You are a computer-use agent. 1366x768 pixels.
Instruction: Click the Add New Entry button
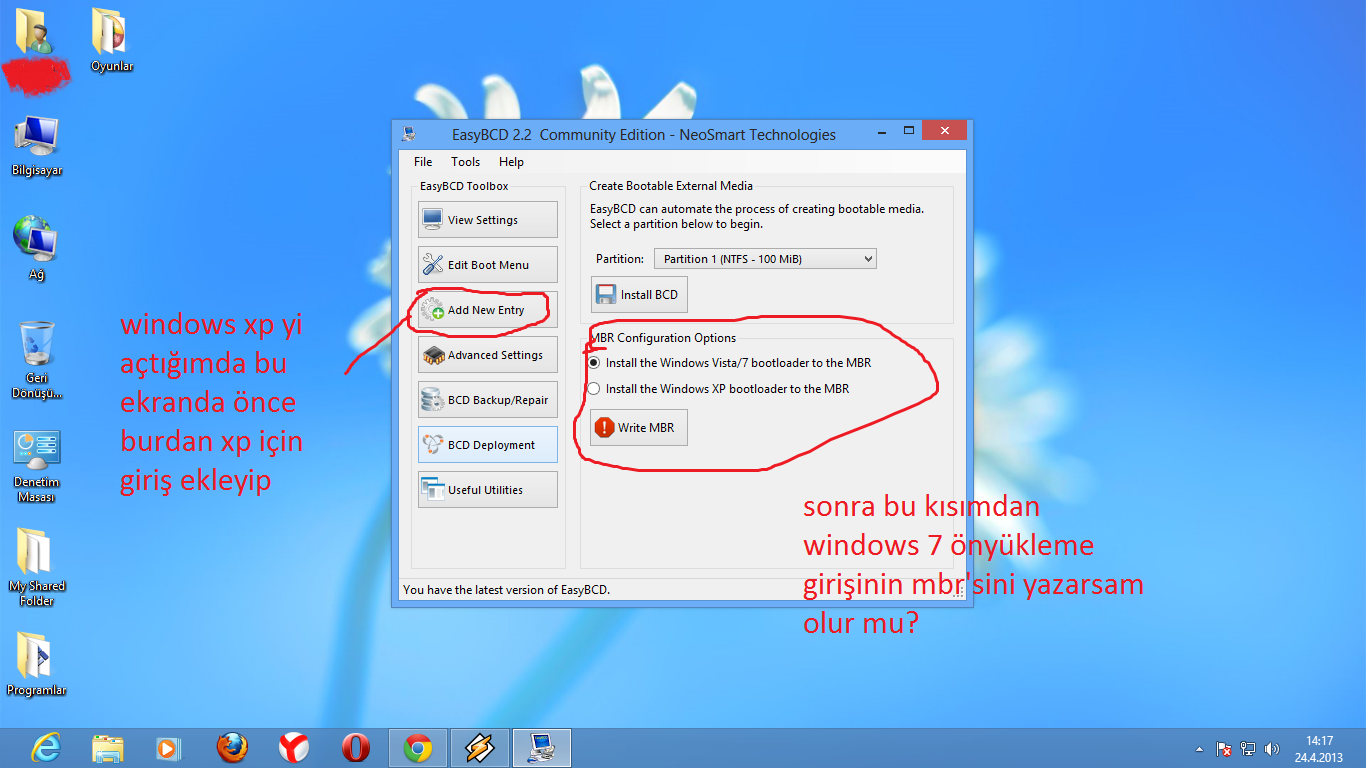pos(487,310)
